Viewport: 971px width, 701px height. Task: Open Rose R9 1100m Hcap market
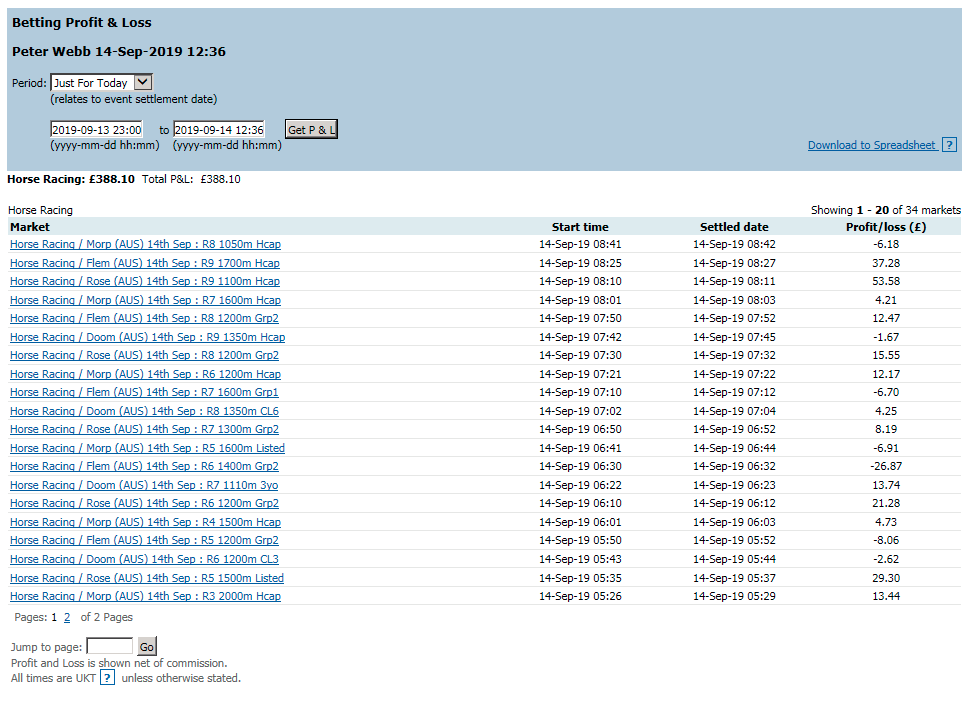point(145,281)
